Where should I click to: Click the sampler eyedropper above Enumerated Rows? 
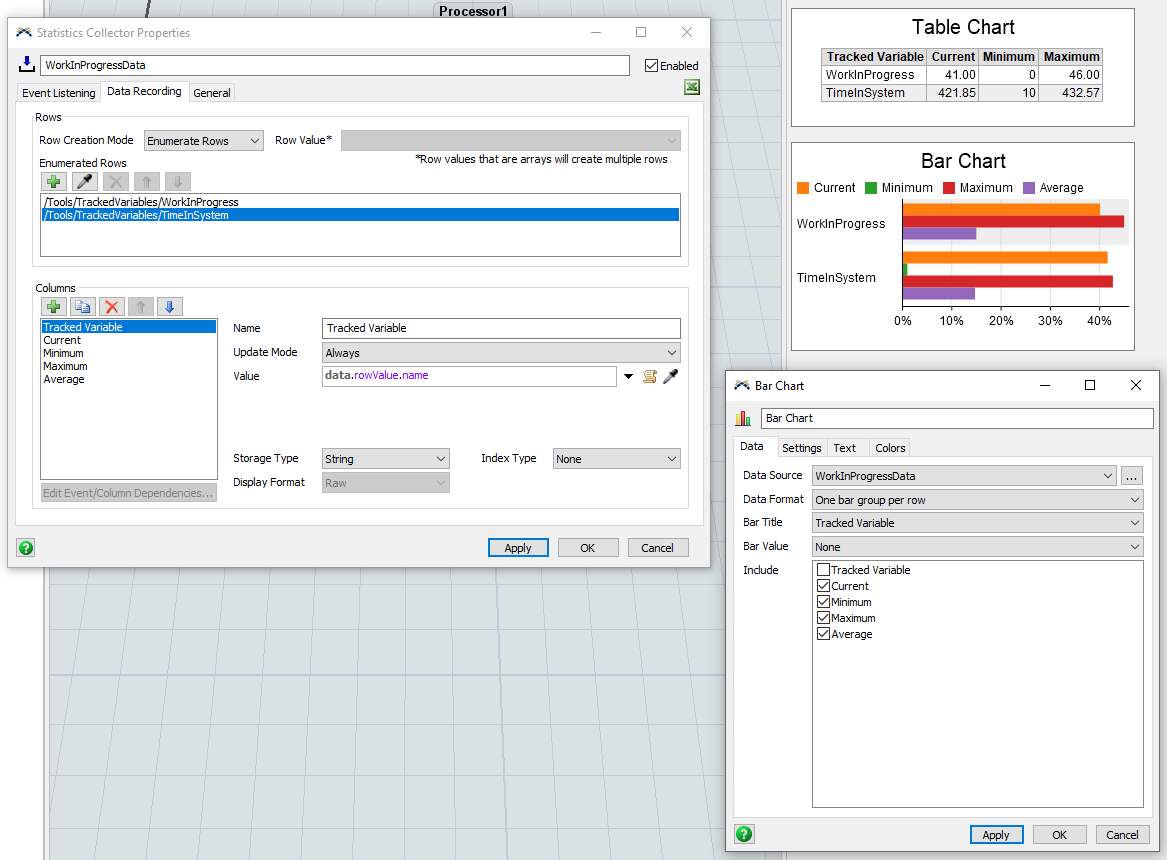[85, 182]
